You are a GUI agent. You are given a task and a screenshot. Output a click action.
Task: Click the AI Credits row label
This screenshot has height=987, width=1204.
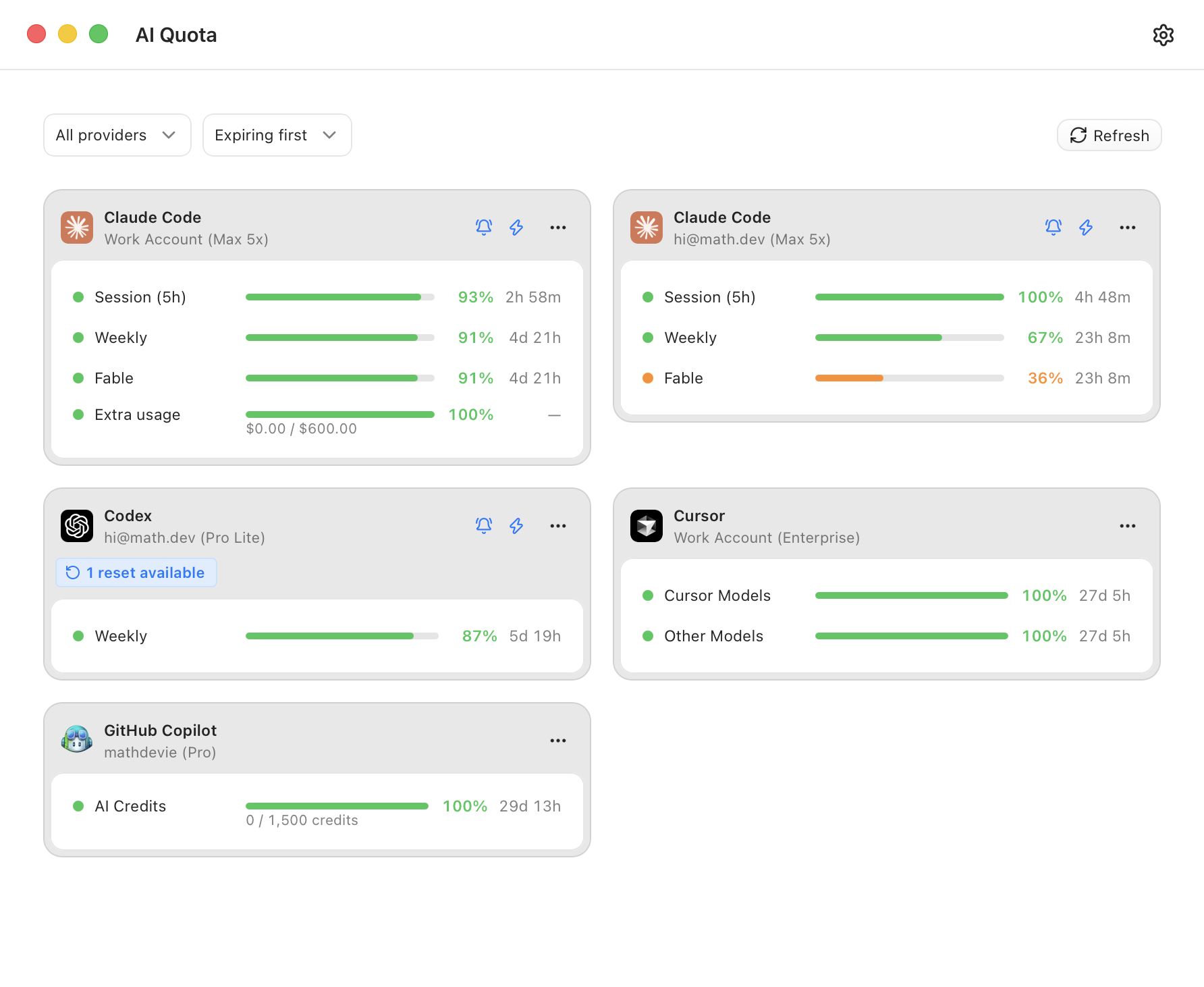click(130, 806)
